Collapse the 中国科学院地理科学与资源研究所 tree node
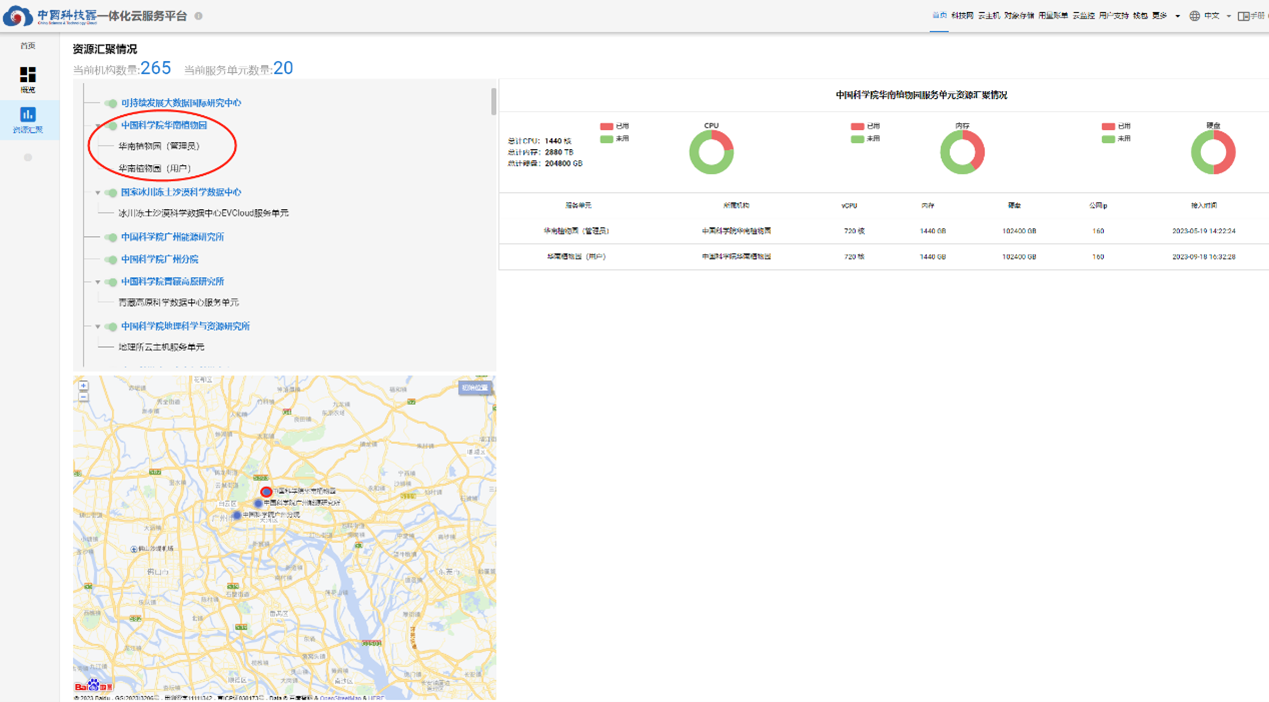The height and width of the screenshot is (702, 1269). 98,326
